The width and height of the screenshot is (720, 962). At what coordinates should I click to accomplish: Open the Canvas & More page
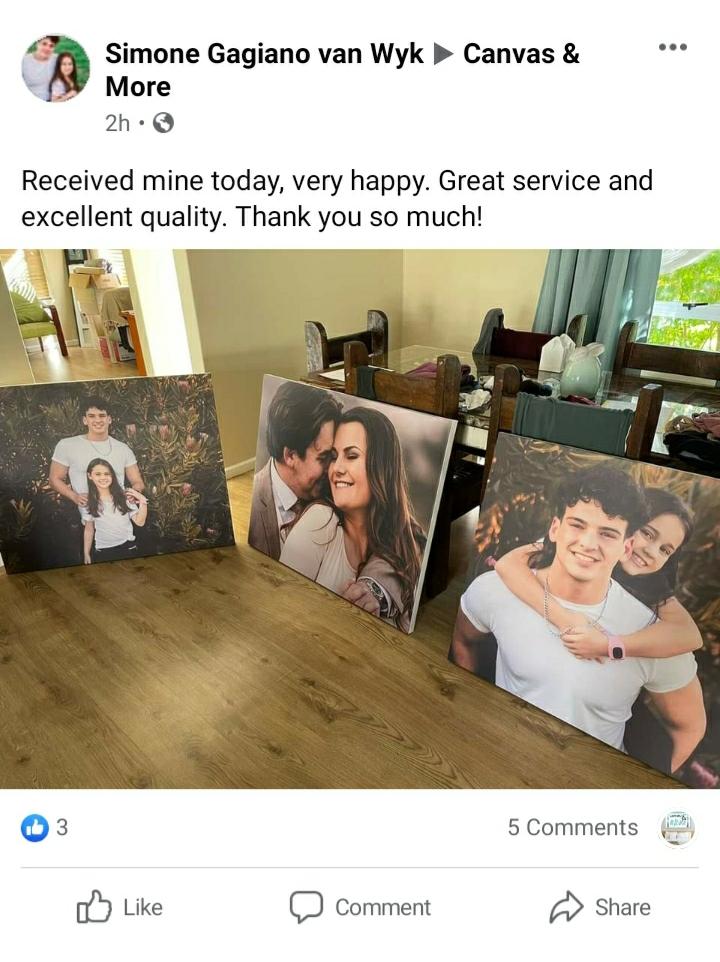pyautogui.click(x=342, y=70)
